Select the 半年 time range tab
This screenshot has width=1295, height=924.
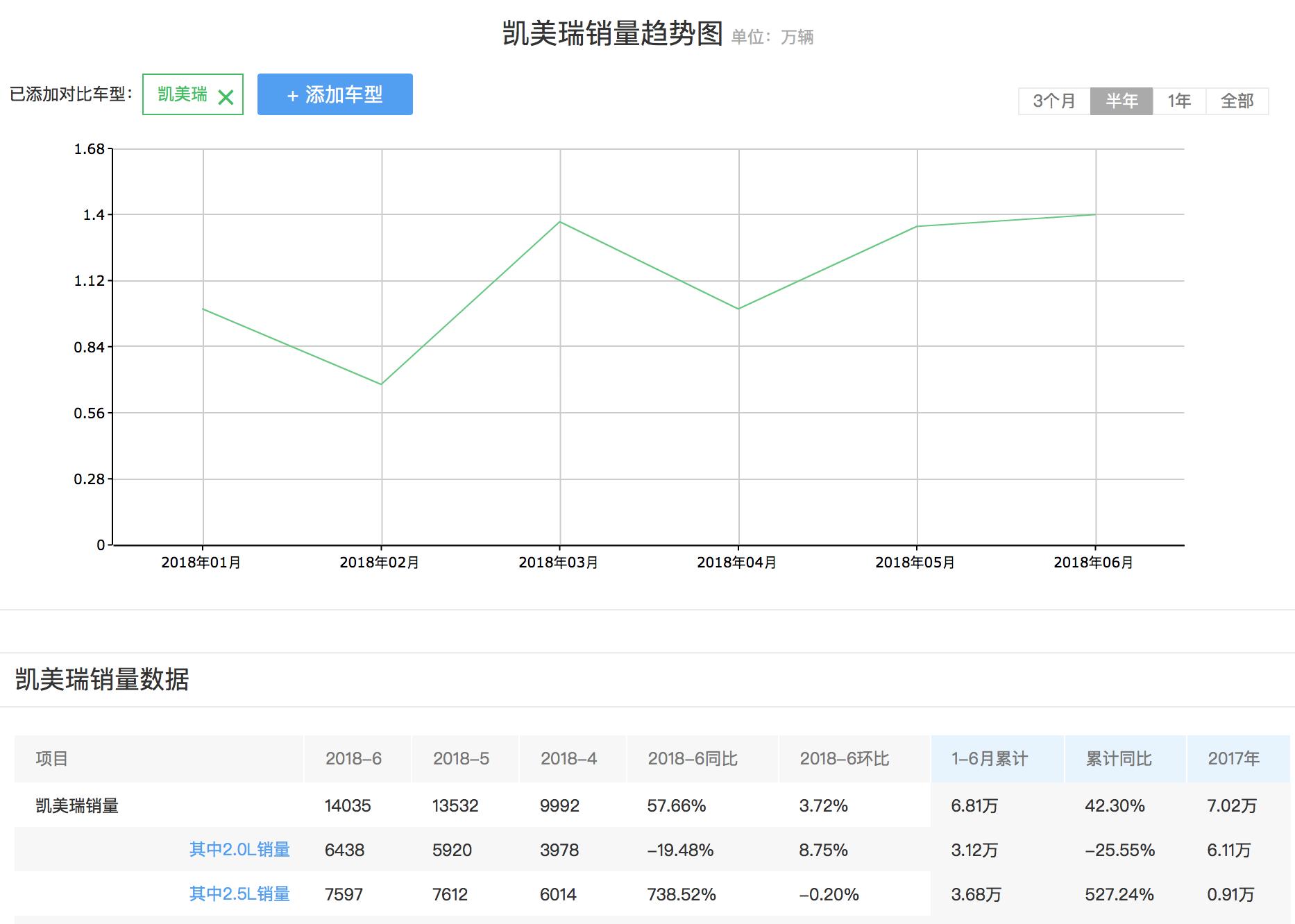1121,101
